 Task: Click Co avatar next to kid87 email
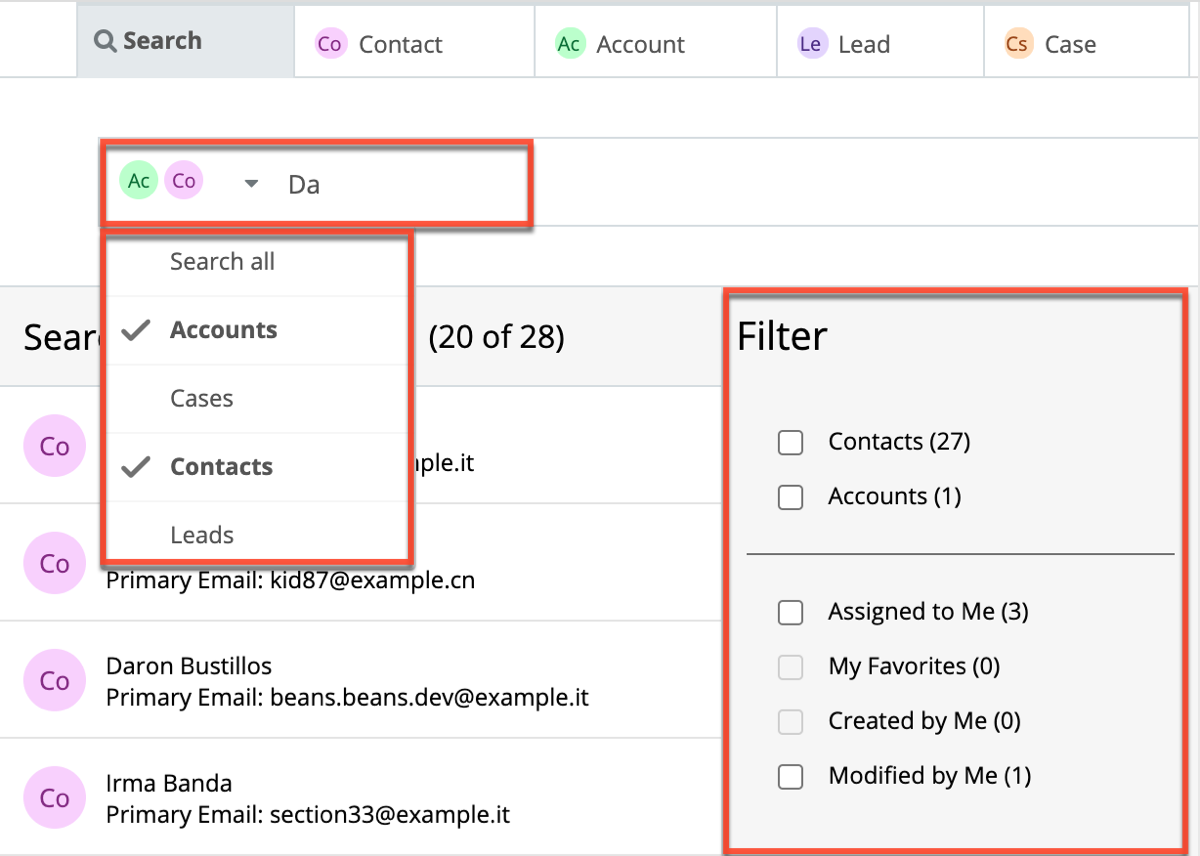pyautogui.click(x=54, y=564)
